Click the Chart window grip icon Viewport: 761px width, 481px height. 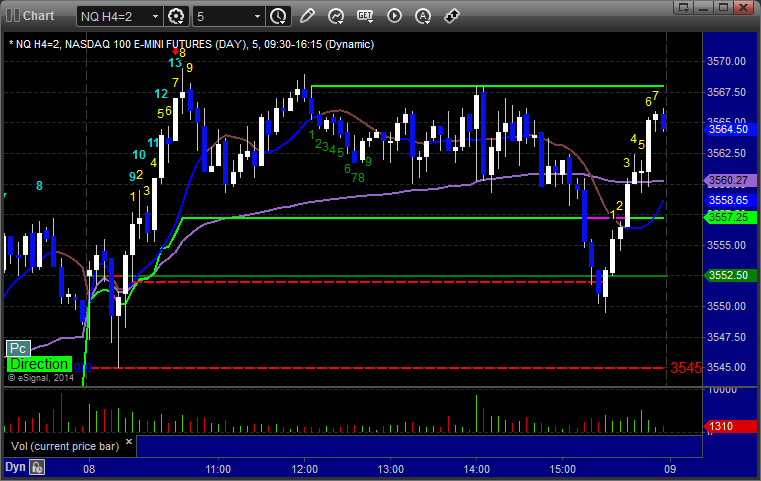13,16
